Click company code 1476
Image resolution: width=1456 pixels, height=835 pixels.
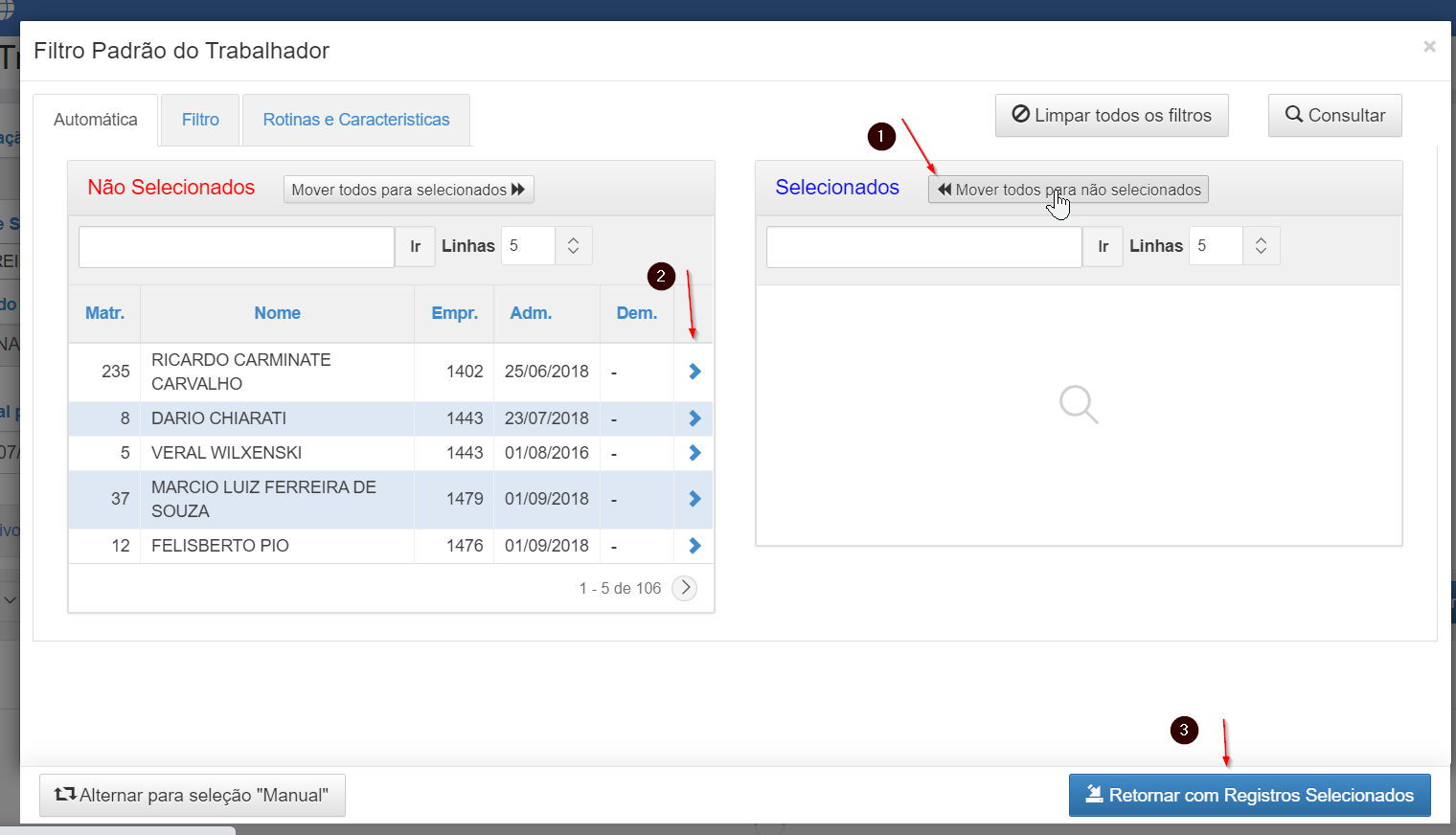click(465, 546)
